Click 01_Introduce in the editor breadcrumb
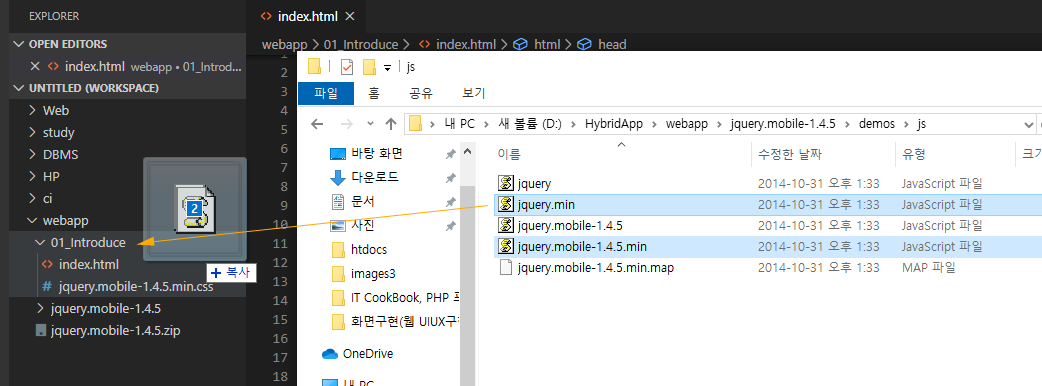The height and width of the screenshot is (386, 1042). pos(361,45)
